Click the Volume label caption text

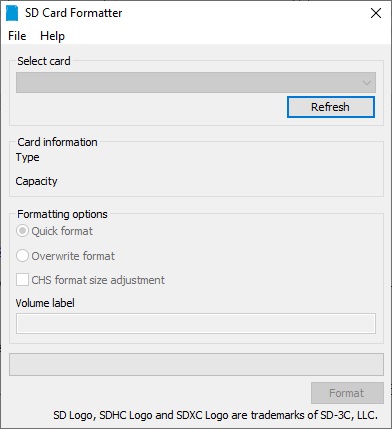[45, 303]
